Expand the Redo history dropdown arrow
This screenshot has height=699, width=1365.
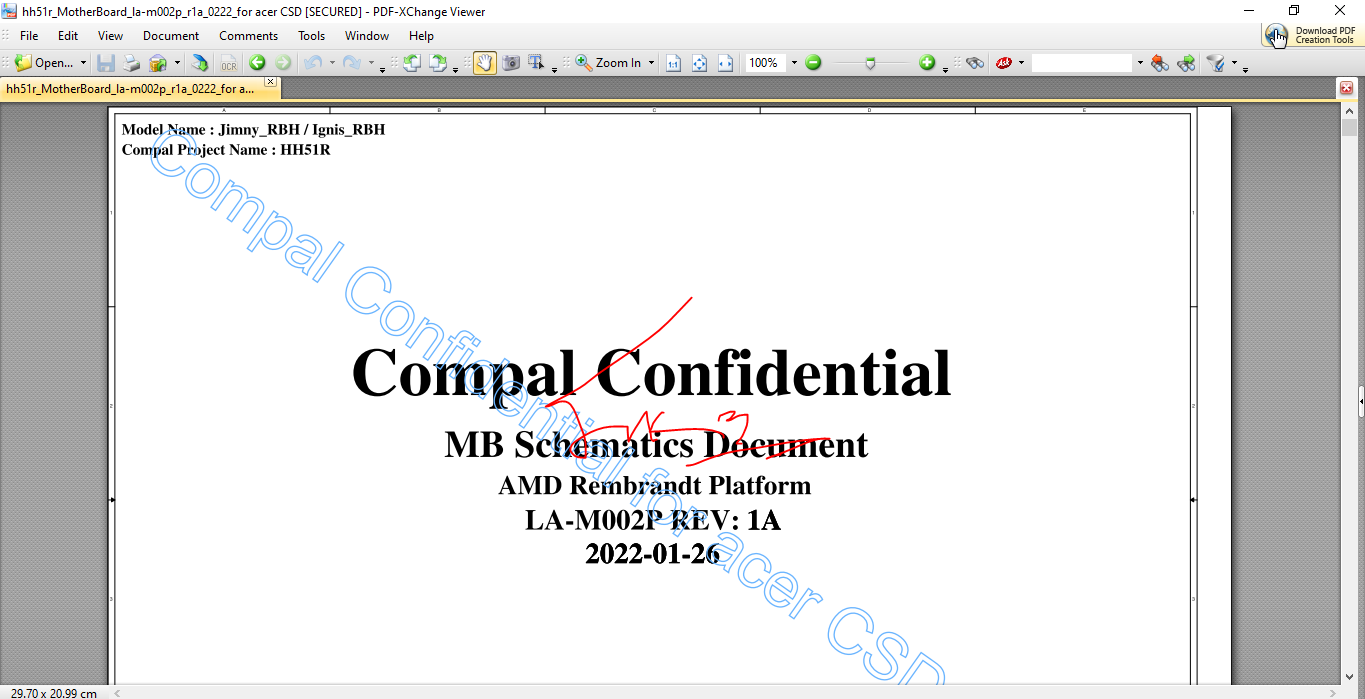[x=371, y=63]
